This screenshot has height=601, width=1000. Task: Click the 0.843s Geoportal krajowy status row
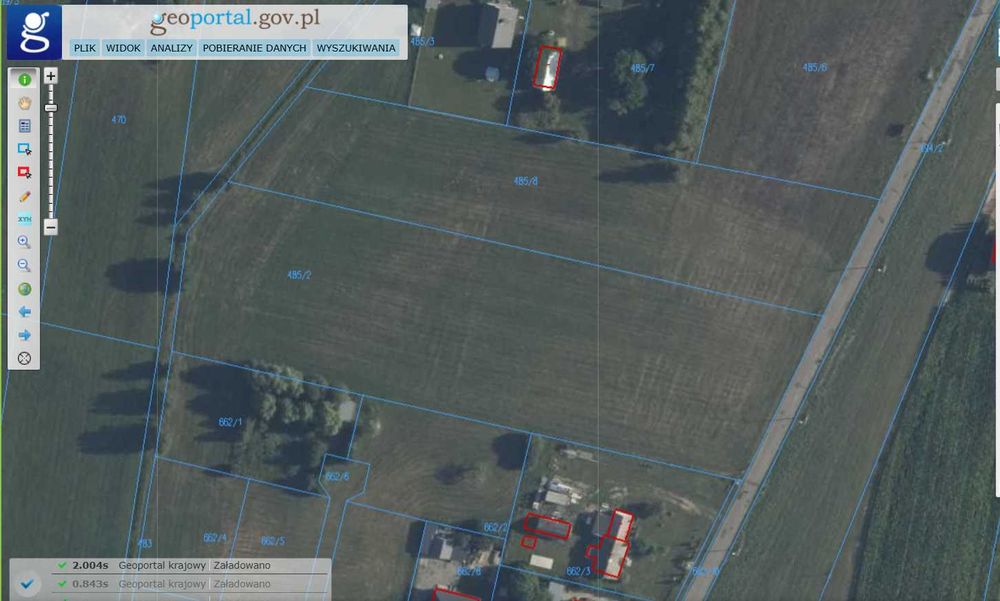click(191, 584)
